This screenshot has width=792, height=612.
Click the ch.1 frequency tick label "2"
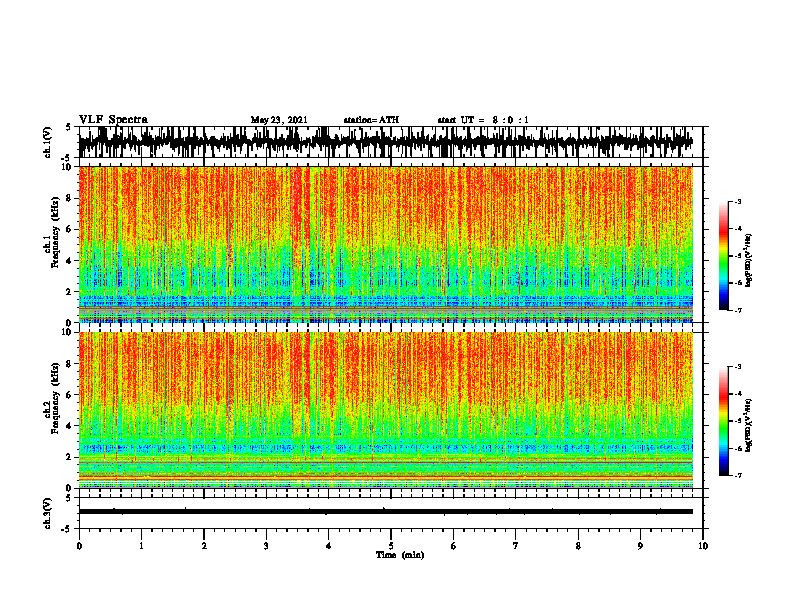(70, 292)
